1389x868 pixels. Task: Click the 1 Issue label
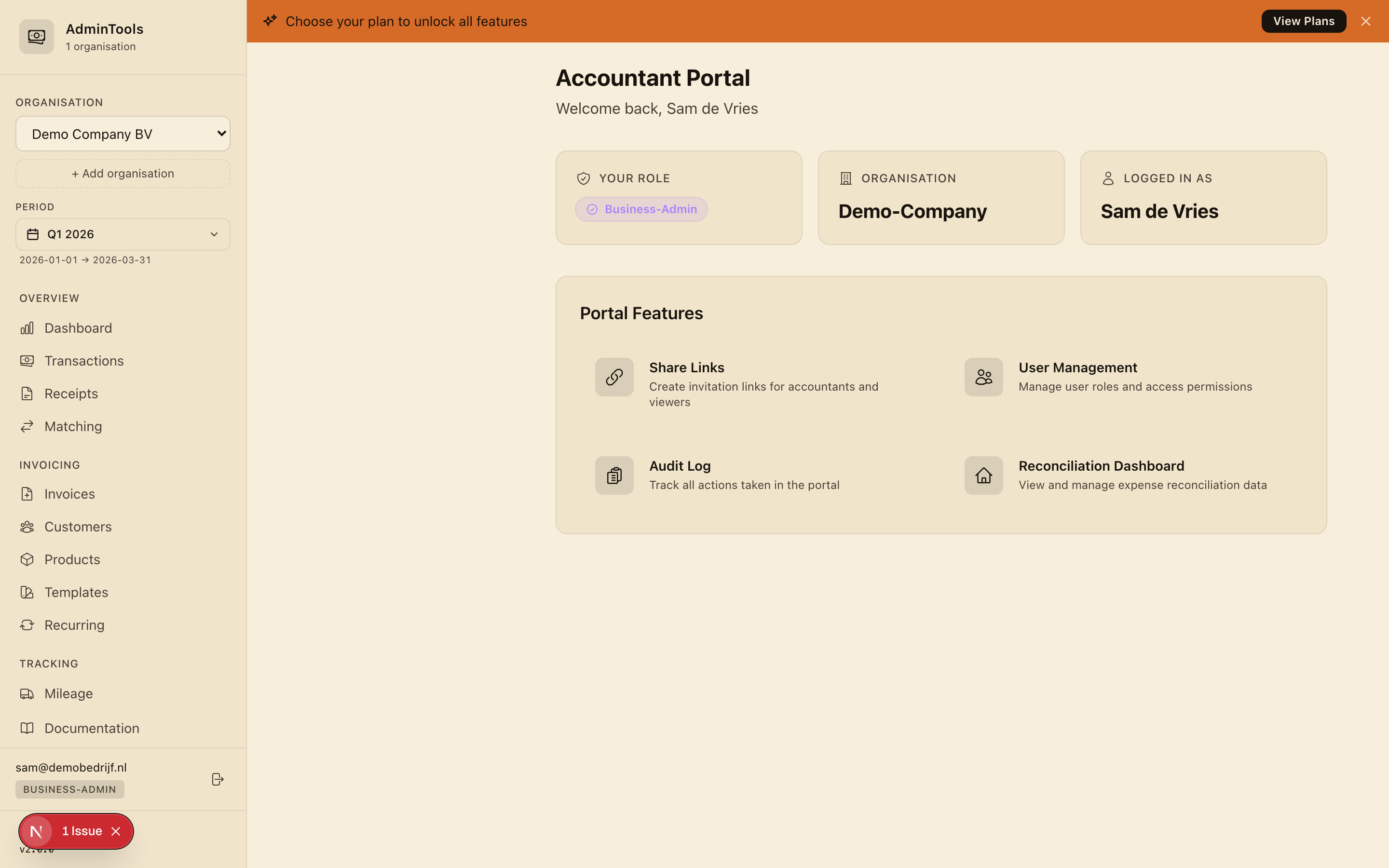point(82,831)
